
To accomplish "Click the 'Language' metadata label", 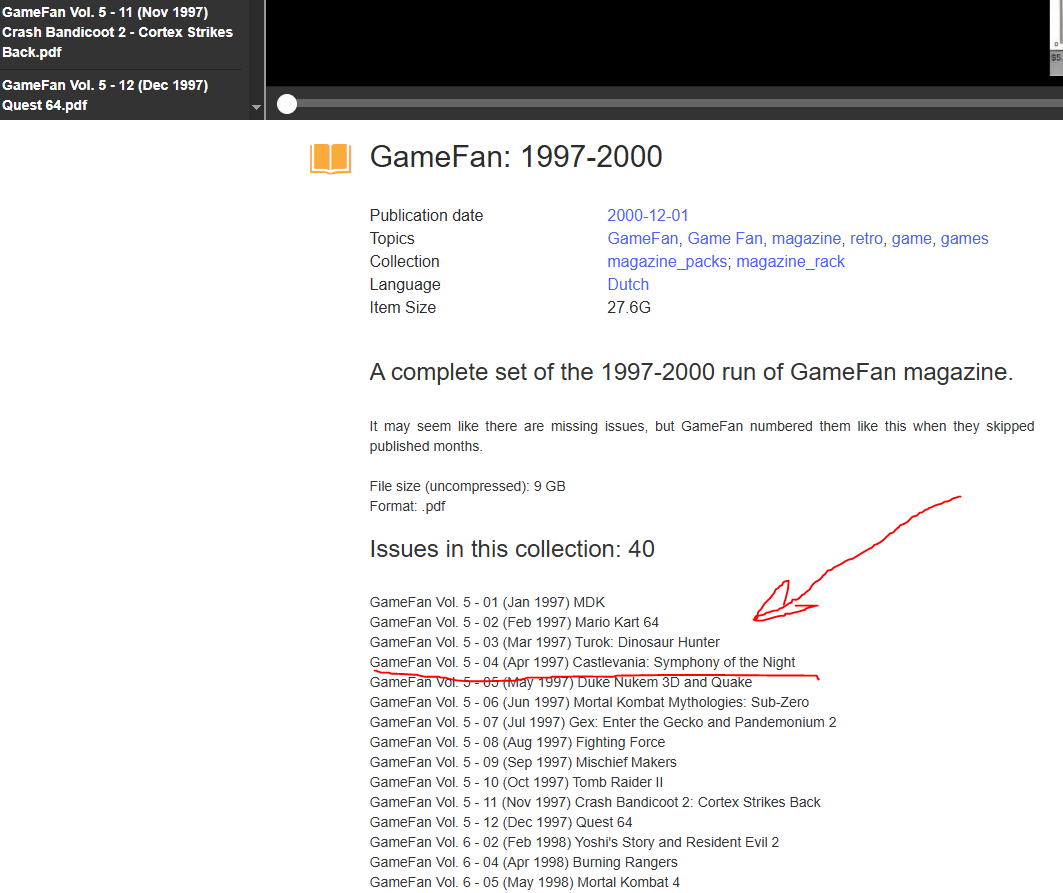I will (x=405, y=285).
